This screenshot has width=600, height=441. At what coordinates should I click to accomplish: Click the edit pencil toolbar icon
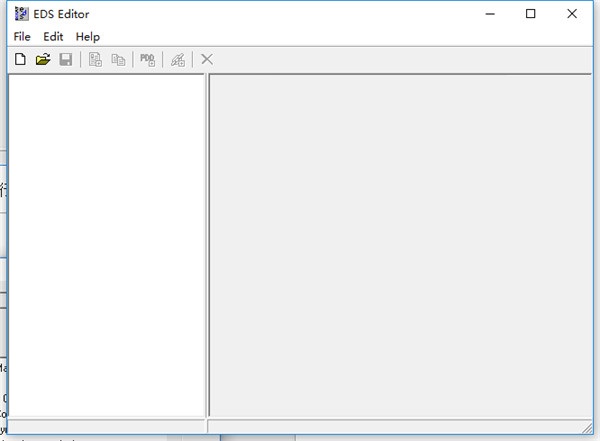coord(177,60)
